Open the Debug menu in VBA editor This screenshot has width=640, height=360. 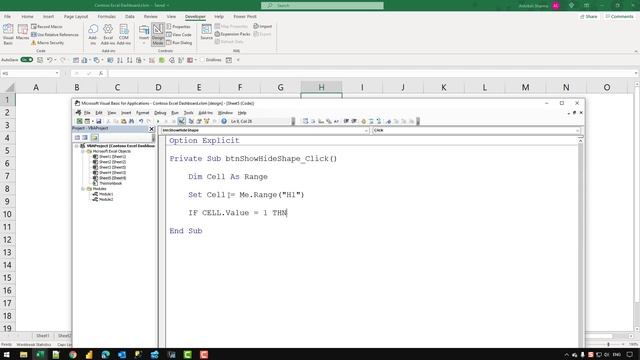(160, 113)
